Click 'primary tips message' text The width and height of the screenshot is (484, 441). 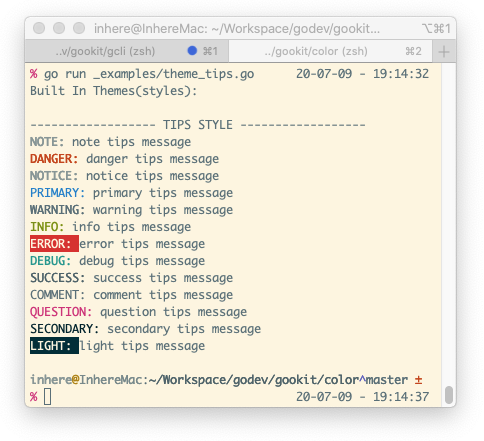163,193
